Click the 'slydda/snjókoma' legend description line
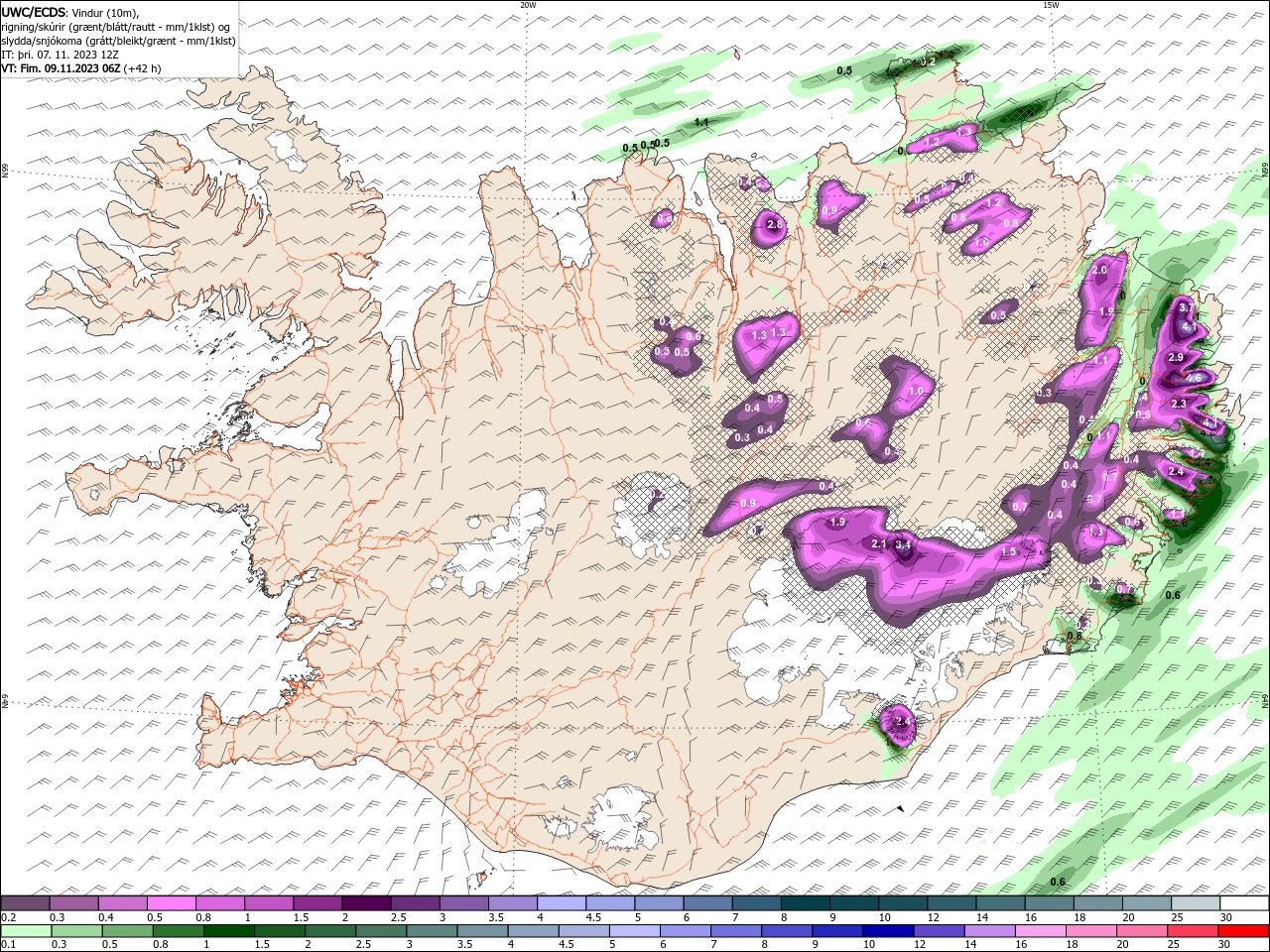 (x=118, y=41)
